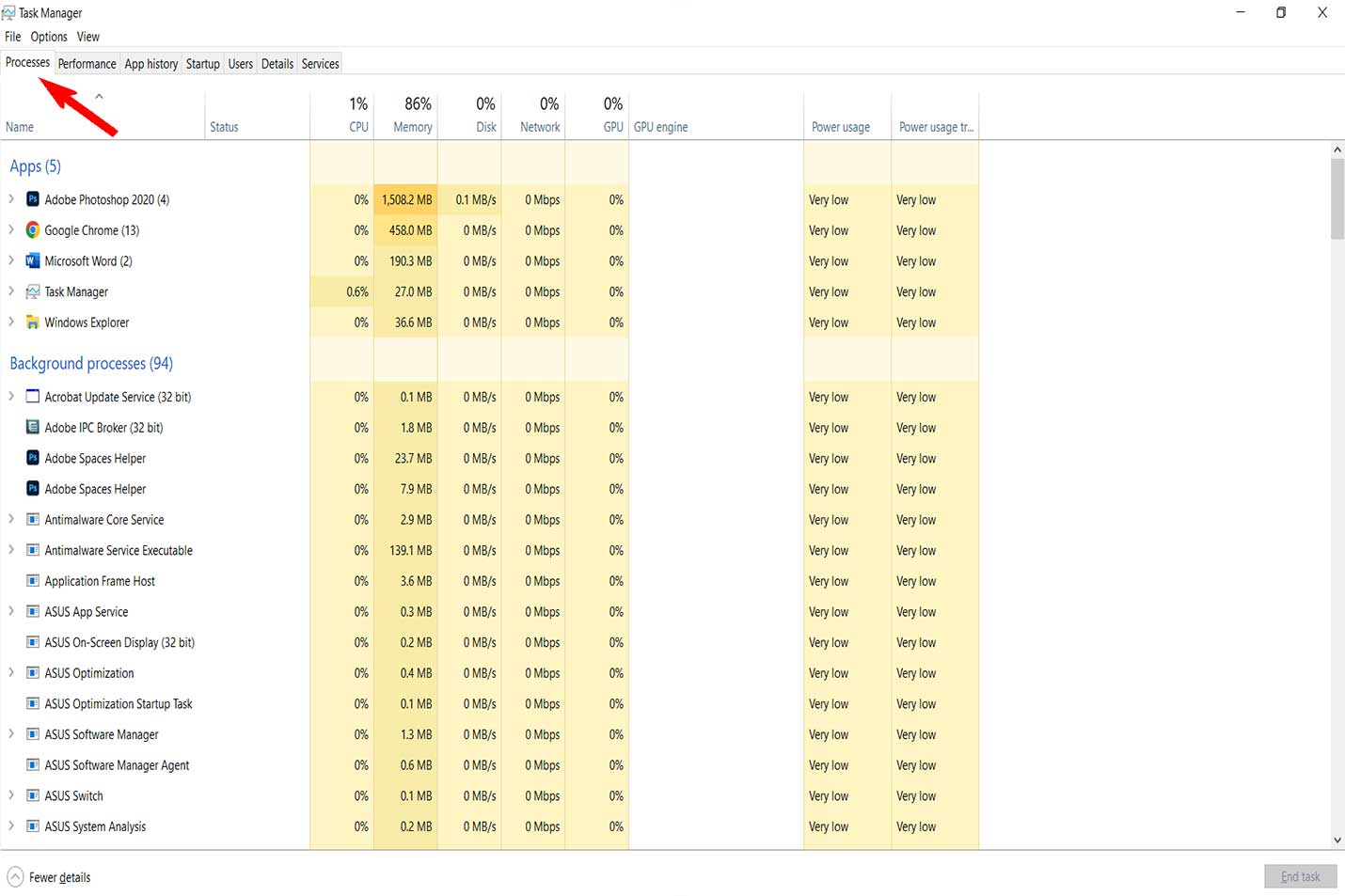Viewport: 1345px width, 896px height.
Task: Sort processes by GPU column
Action: (x=597, y=117)
